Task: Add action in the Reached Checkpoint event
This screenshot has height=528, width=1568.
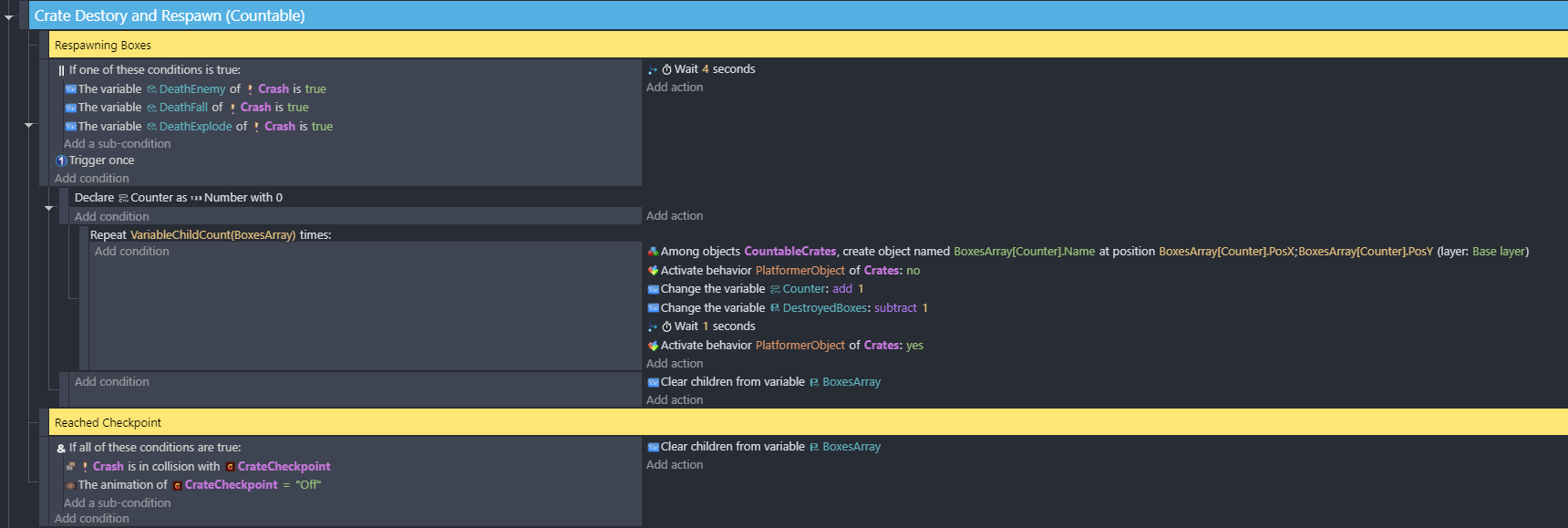Action: 675,465
